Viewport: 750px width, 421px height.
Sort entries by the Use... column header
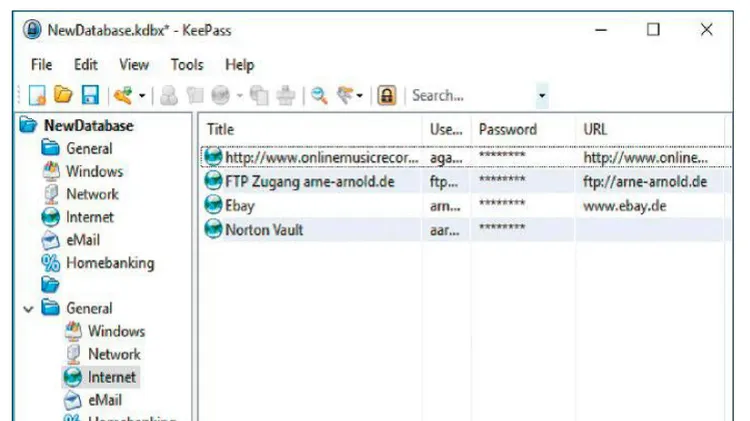447,129
